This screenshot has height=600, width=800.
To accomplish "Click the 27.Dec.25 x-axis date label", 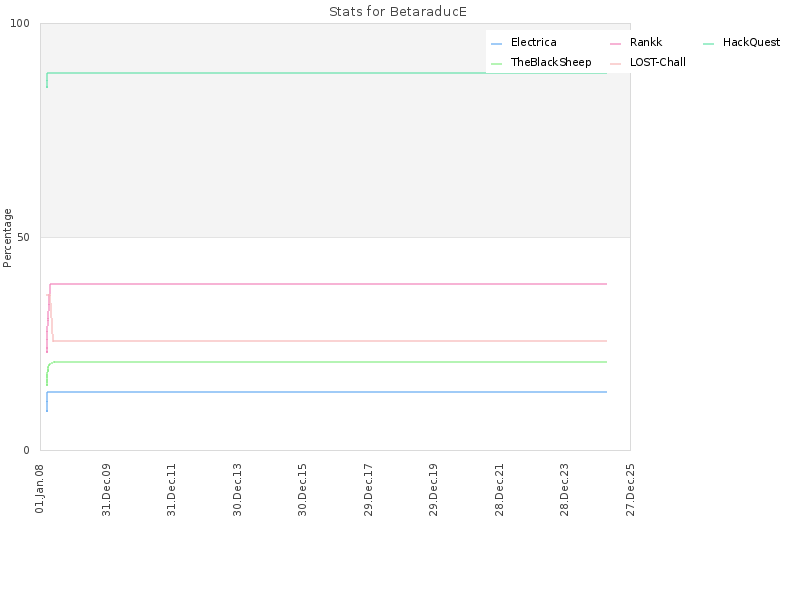I will point(630,490).
